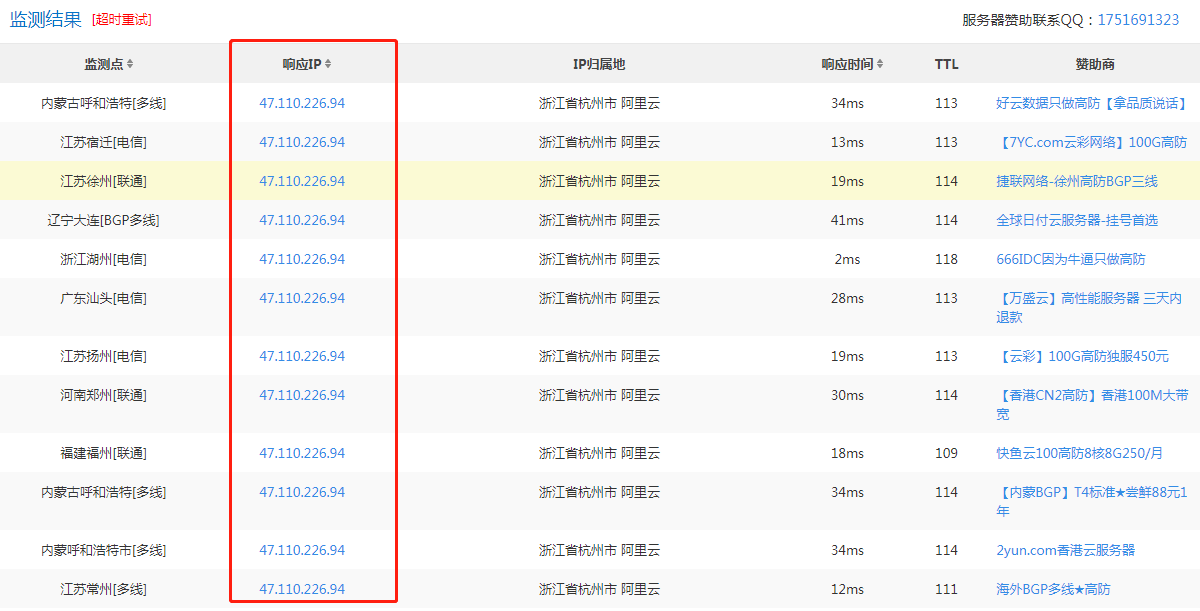
Task: Select IP address in 浙江湖州[电信] row
Action: coord(302,259)
